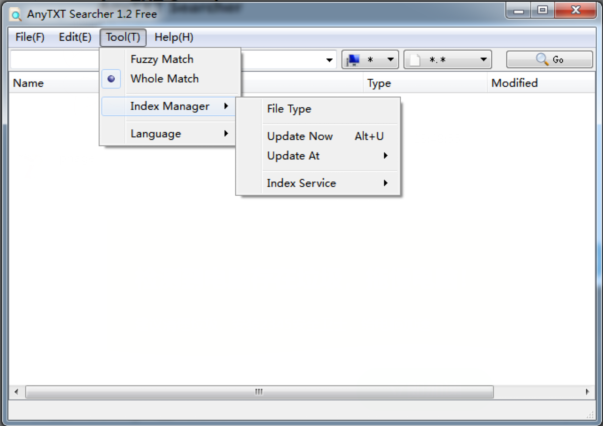Click the horizontal scrollbar thumb
The image size is (603, 426).
point(260,392)
